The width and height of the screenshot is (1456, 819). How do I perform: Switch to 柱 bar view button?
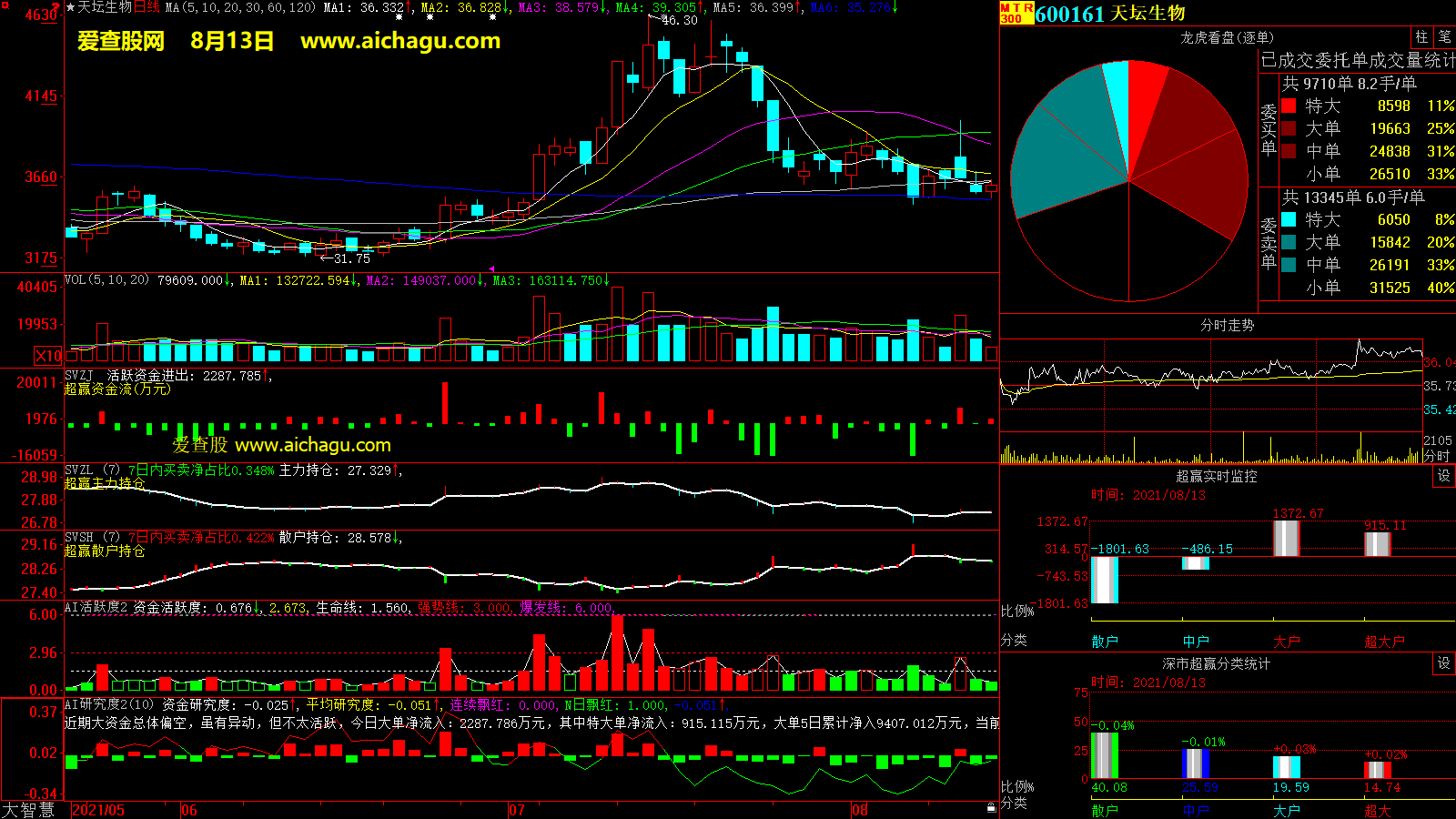pos(1421,36)
